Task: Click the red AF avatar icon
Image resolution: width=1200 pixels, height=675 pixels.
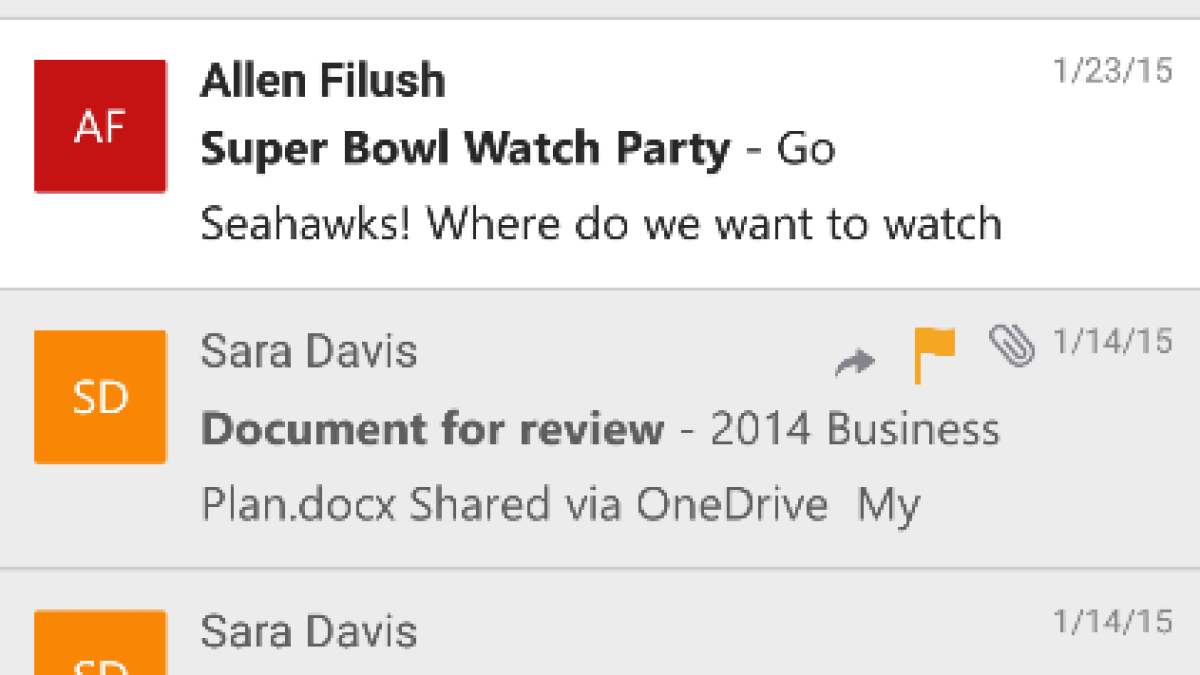Action: (100, 126)
